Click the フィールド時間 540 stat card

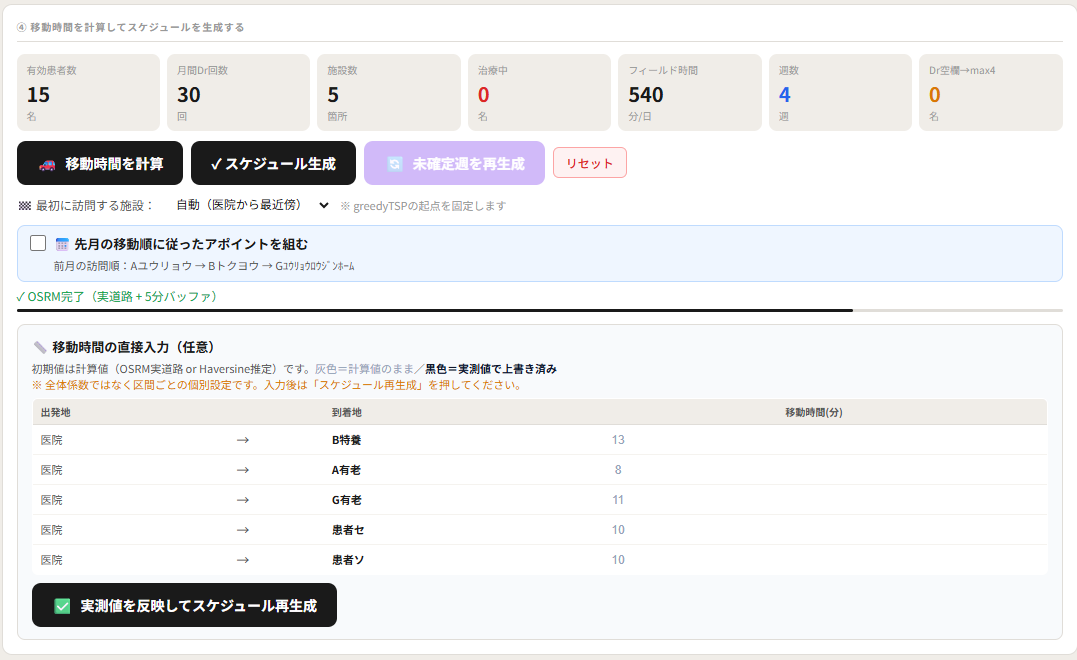coord(690,93)
